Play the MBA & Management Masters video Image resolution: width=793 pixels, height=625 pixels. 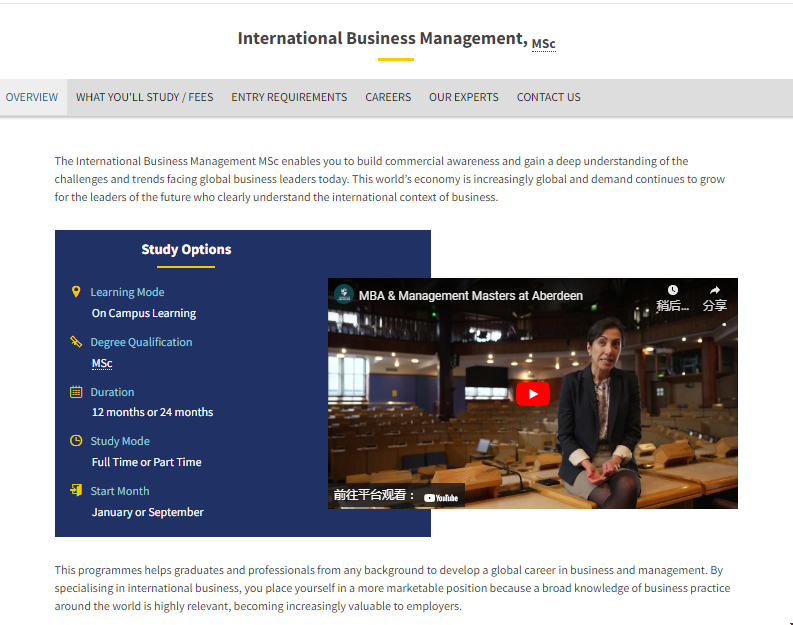pyautogui.click(x=533, y=393)
